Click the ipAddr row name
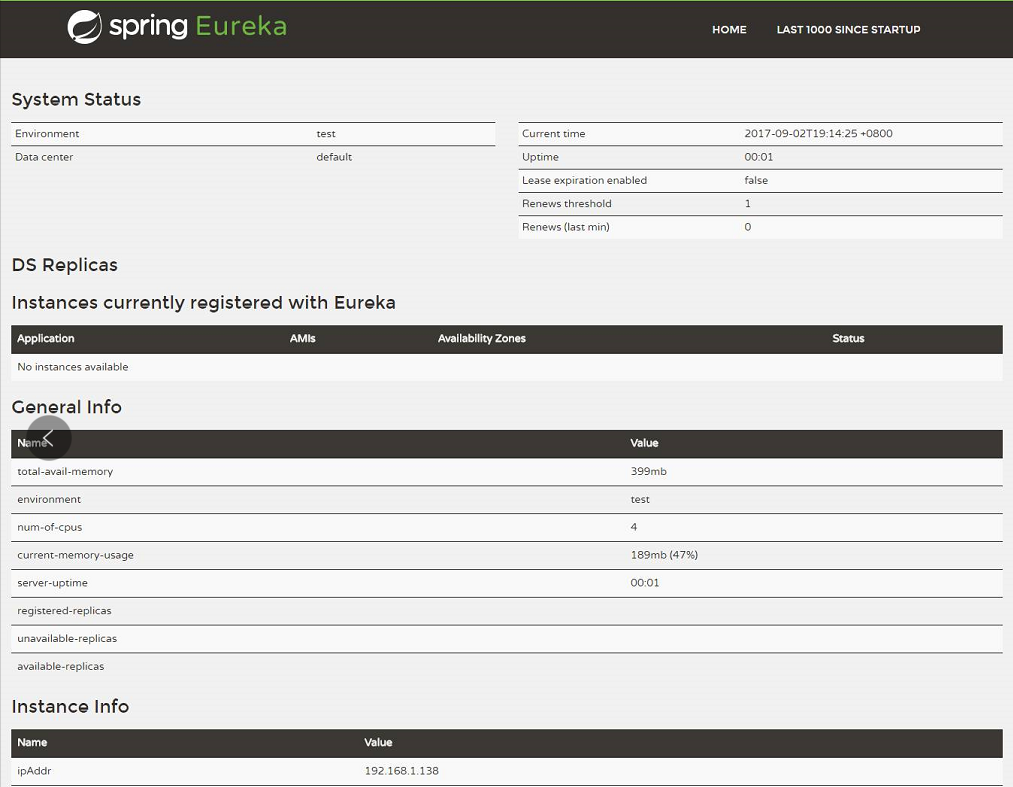This screenshot has width=1013, height=787. pyautogui.click(x=34, y=771)
